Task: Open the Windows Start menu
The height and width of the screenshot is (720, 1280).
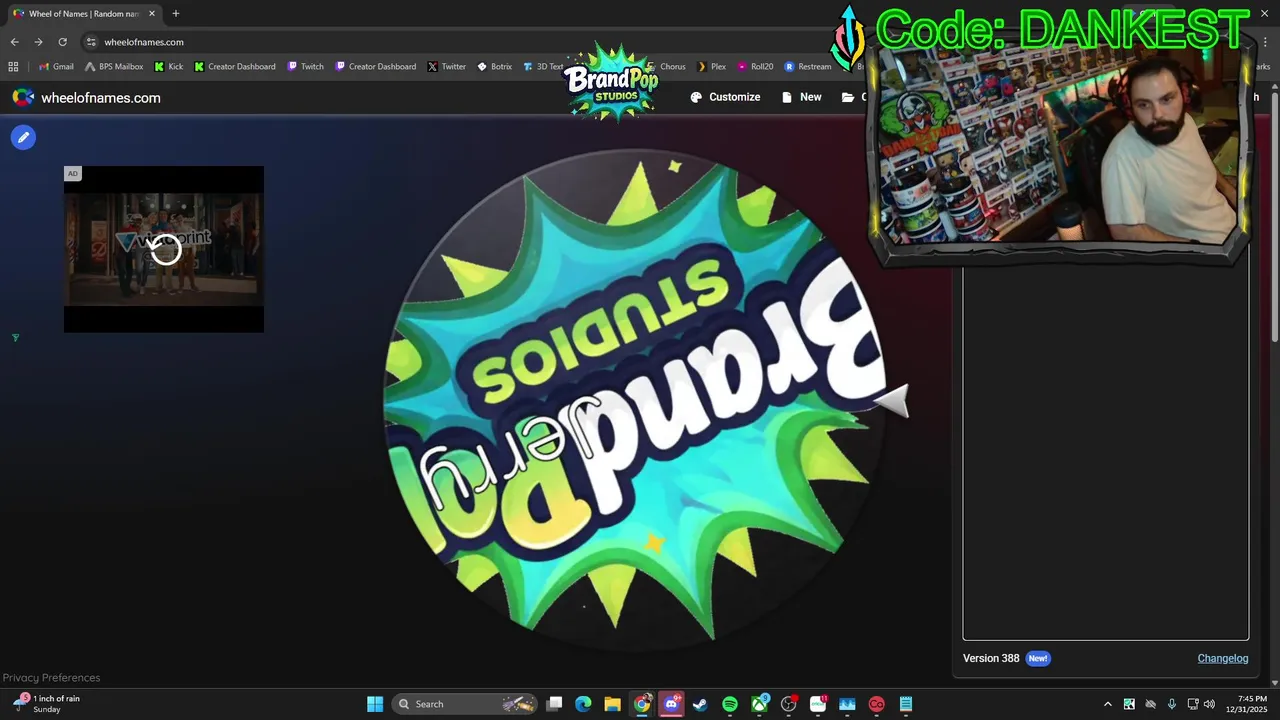Action: (375, 704)
